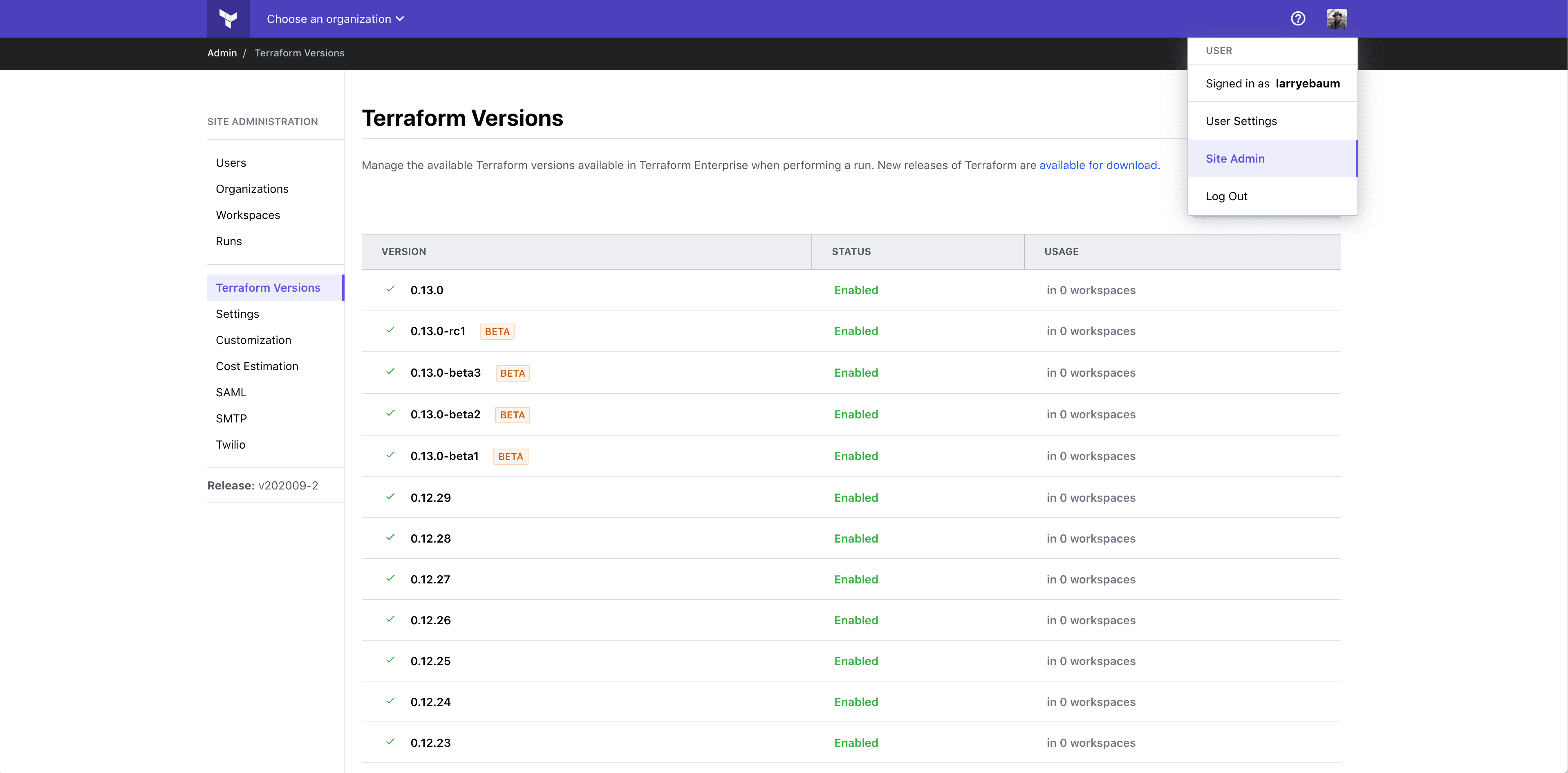Click Enabled status for version 0.13.0
1568x773 pixels.
click(x=856, y=290)
